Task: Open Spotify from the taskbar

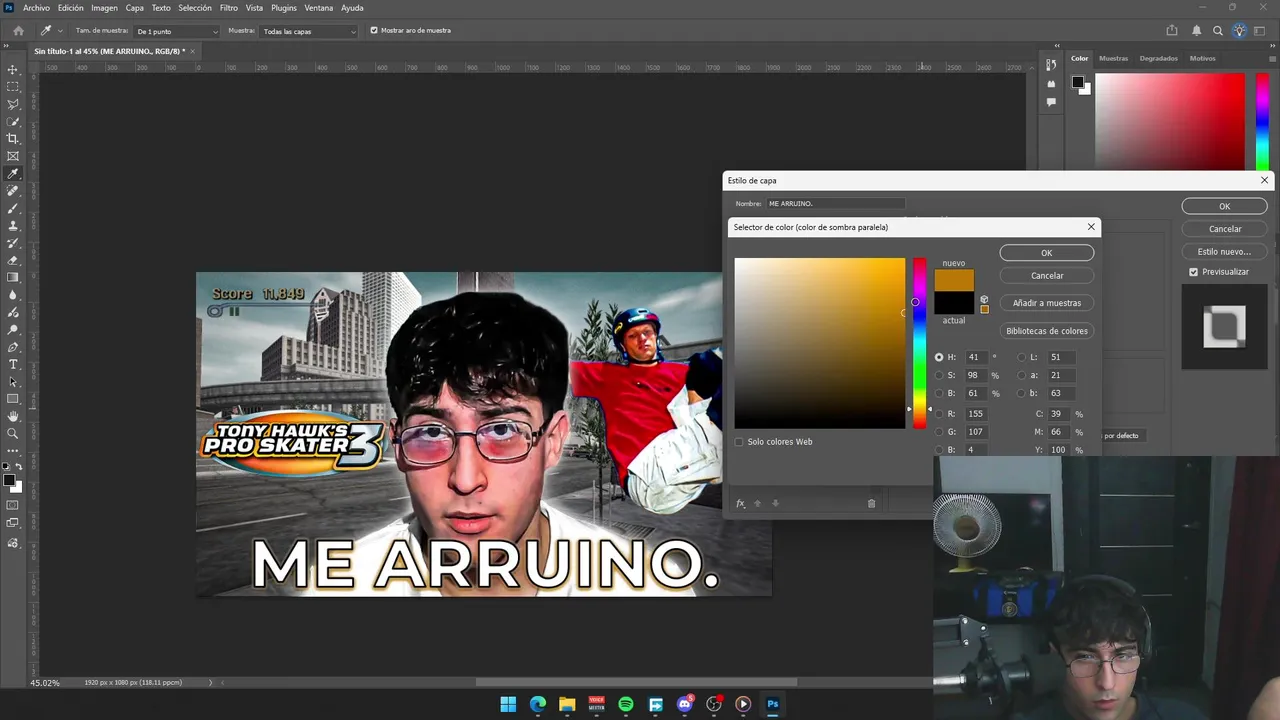Action: point(626,704)
